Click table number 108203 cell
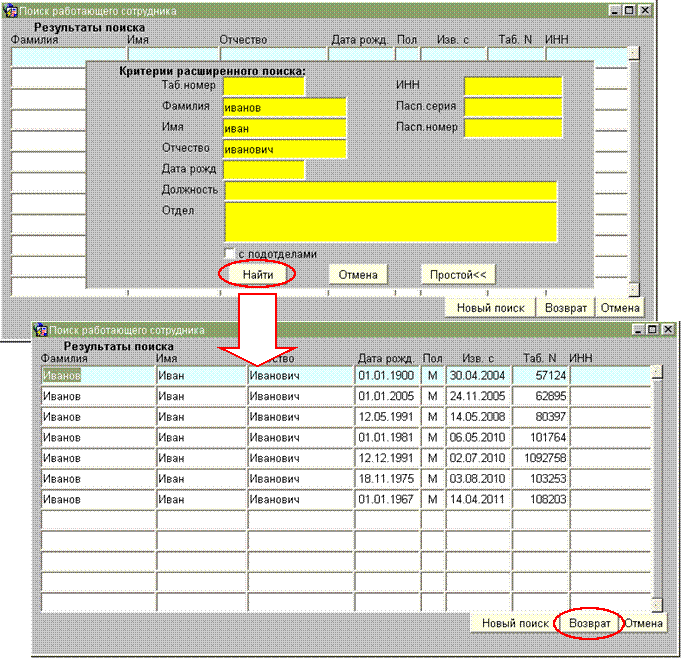 point(541,499)
